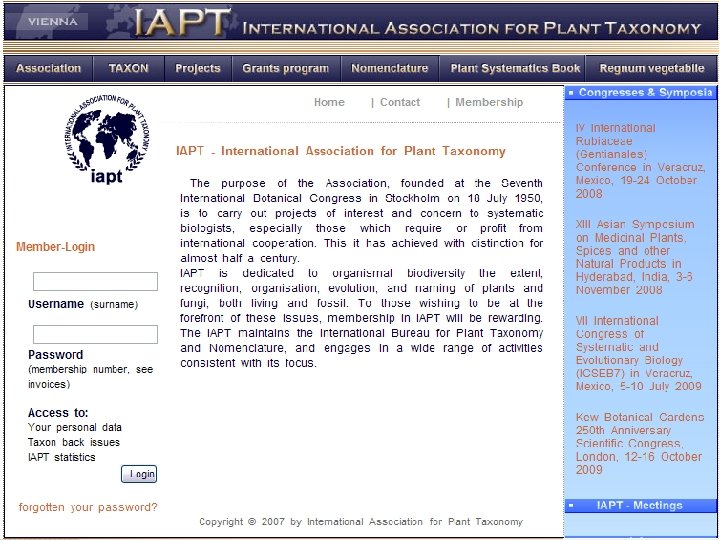Image resolution: width=720 pixels, height=540 pixels.
Task: Open the Nomenclature menu item
Action: (x=389, y=68)
